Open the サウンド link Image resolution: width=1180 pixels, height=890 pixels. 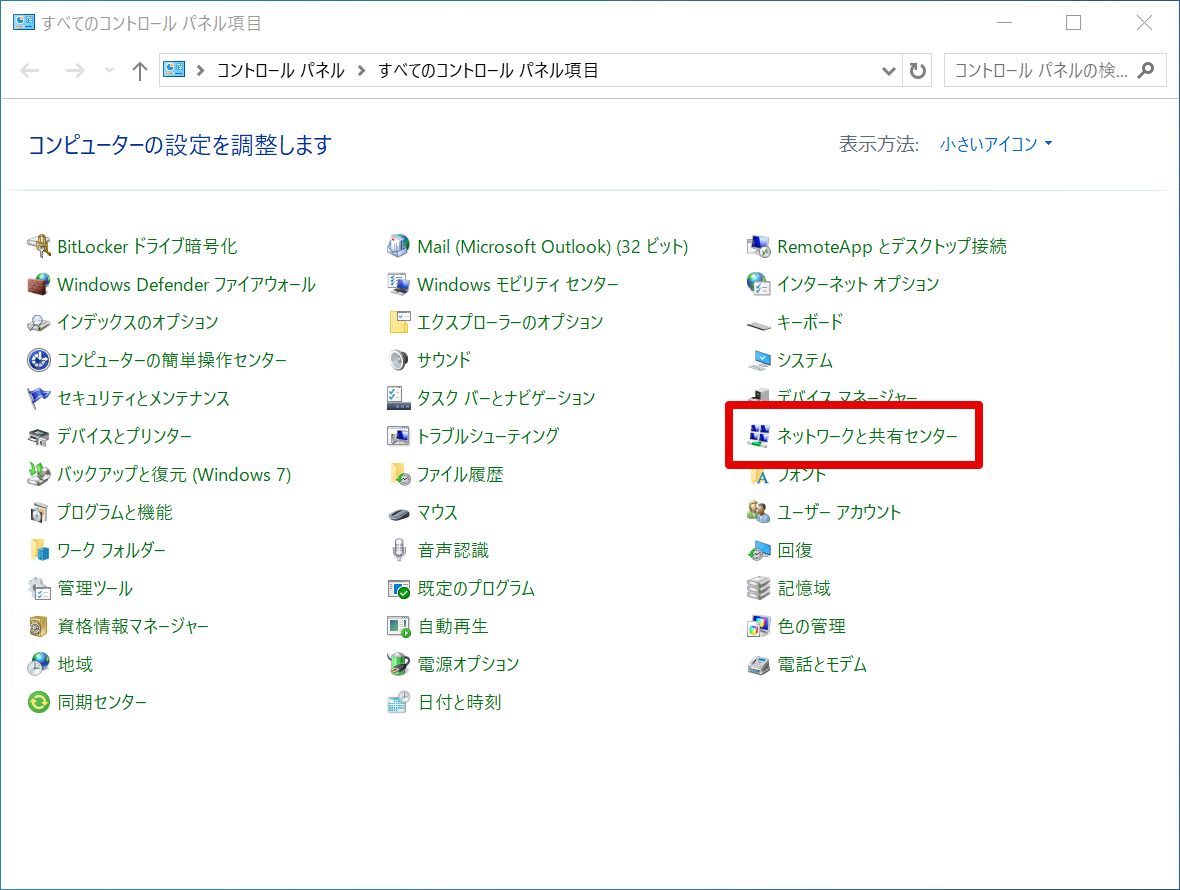[444, 360]
